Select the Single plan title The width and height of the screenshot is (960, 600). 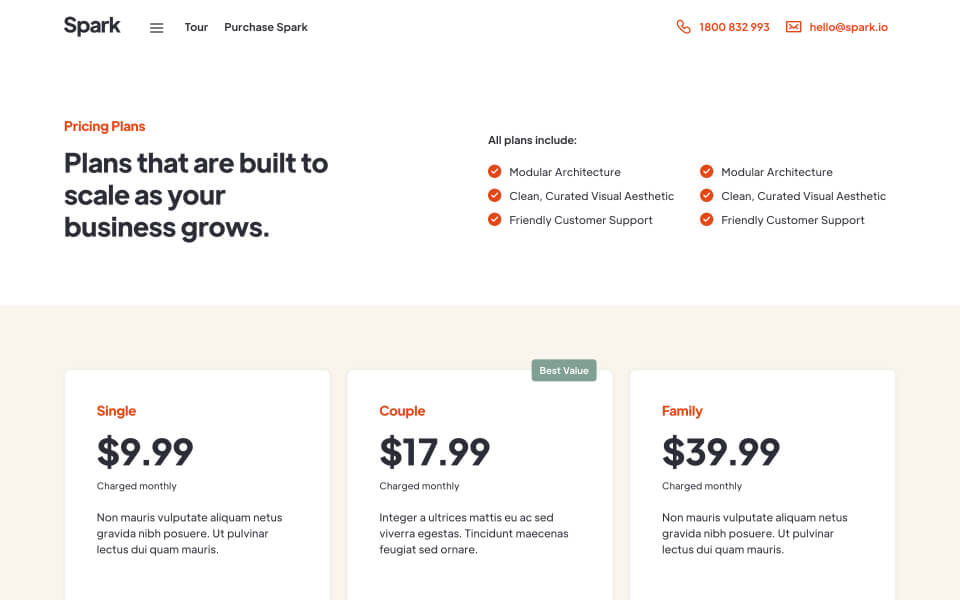[x=116, y=411]
